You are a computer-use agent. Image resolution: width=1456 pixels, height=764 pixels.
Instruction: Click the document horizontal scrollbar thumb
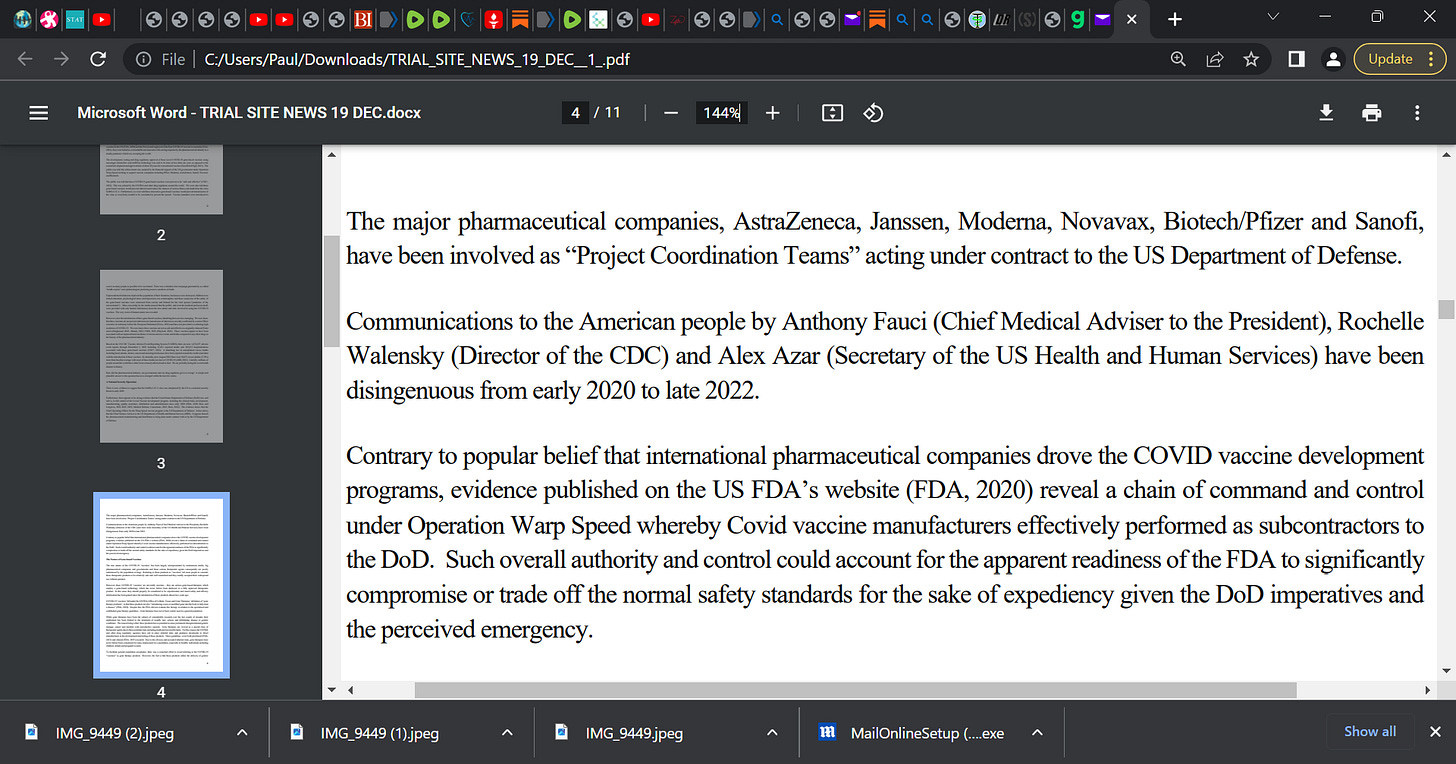click(x=855, y=690)
